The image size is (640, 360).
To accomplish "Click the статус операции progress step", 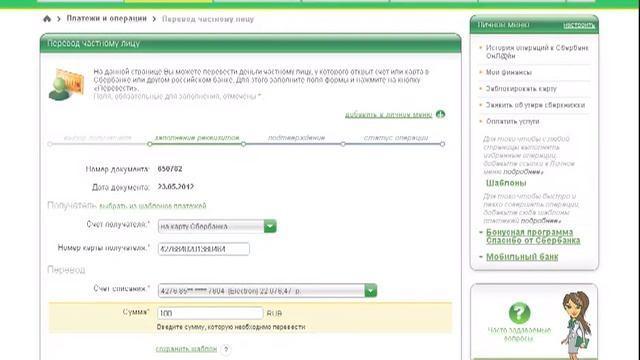I will pos(396,138).
